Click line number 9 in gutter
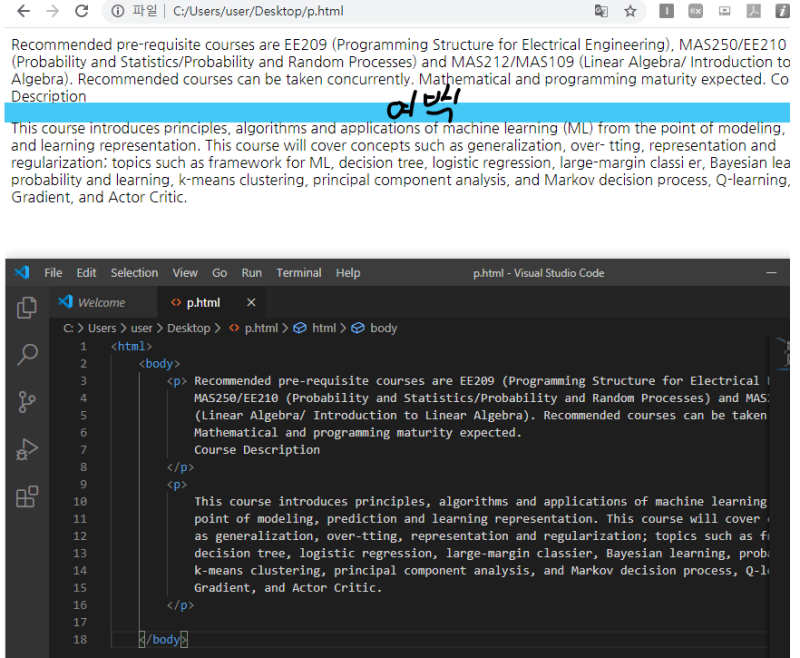The image size is (800, 658). [83, 484]
